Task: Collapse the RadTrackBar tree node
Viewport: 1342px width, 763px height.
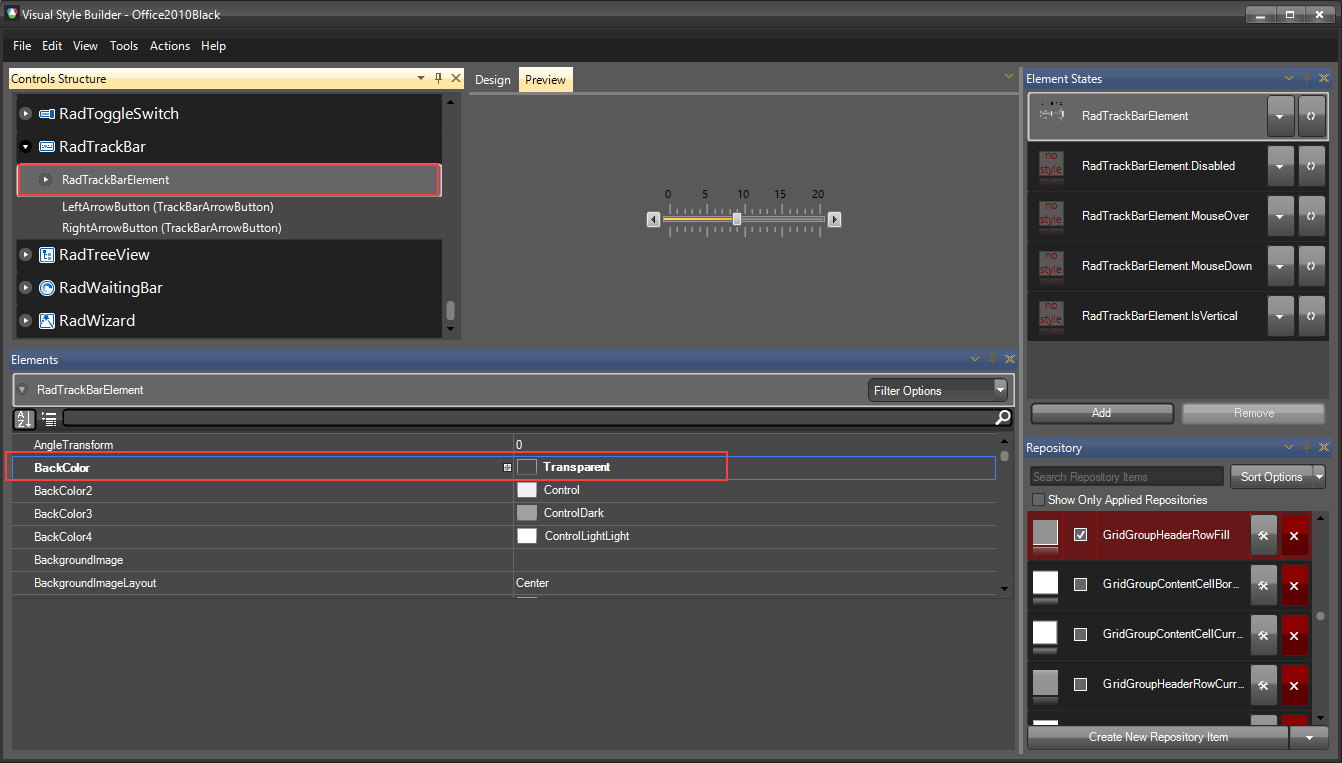Action: pos(26,147)
